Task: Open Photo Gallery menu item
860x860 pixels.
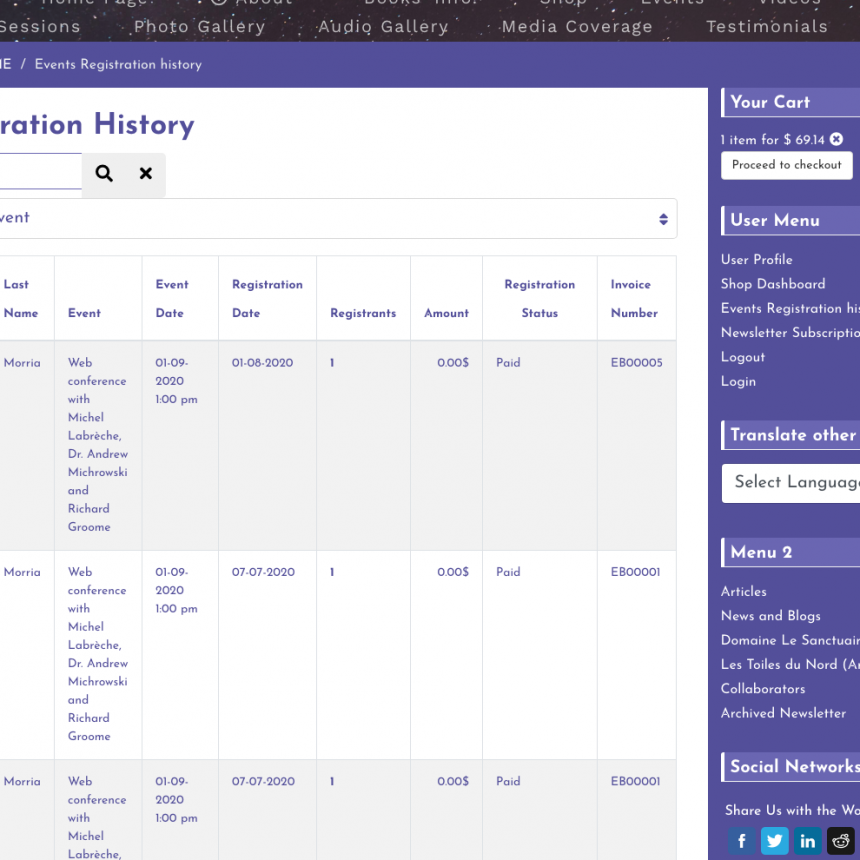Action: pyautogui.click(x=200, y=27)
